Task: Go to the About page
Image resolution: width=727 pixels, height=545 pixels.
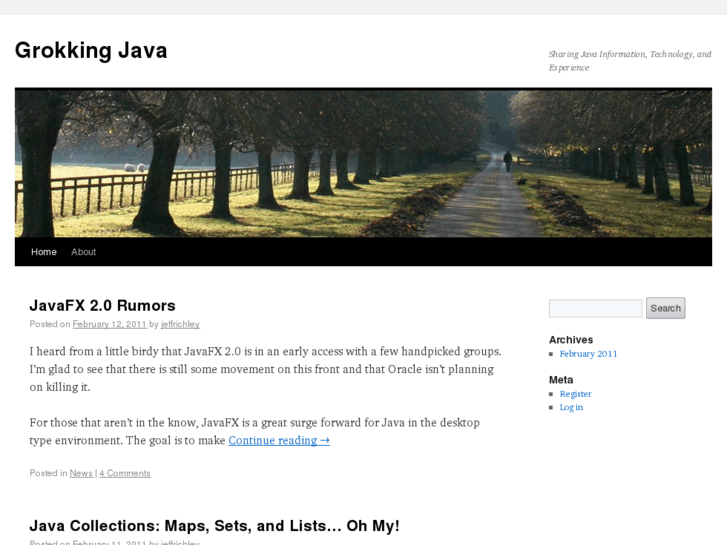Action: click(83, 252)
